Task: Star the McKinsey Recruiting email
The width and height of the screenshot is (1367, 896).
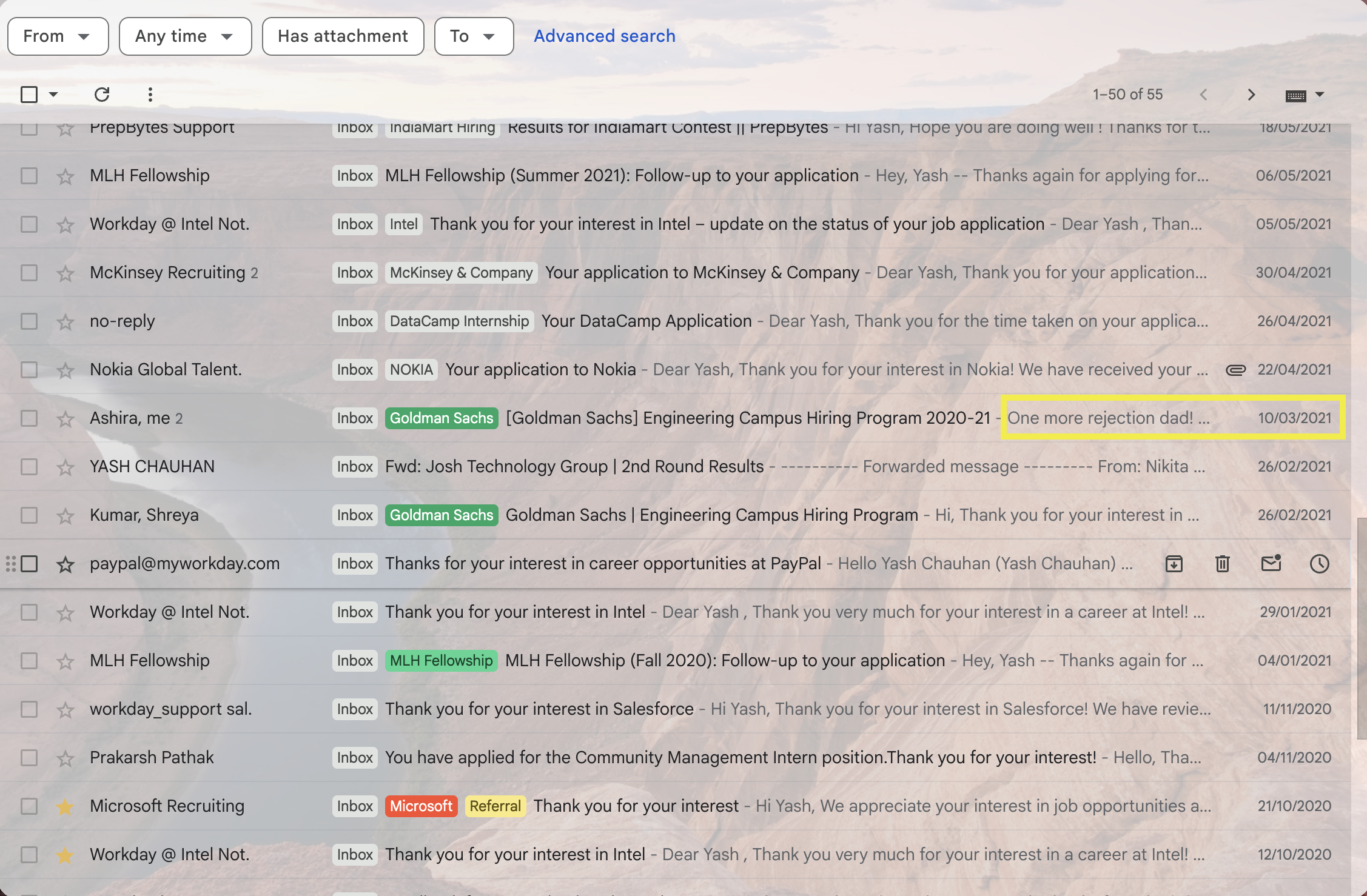Action: coord(65,273)
